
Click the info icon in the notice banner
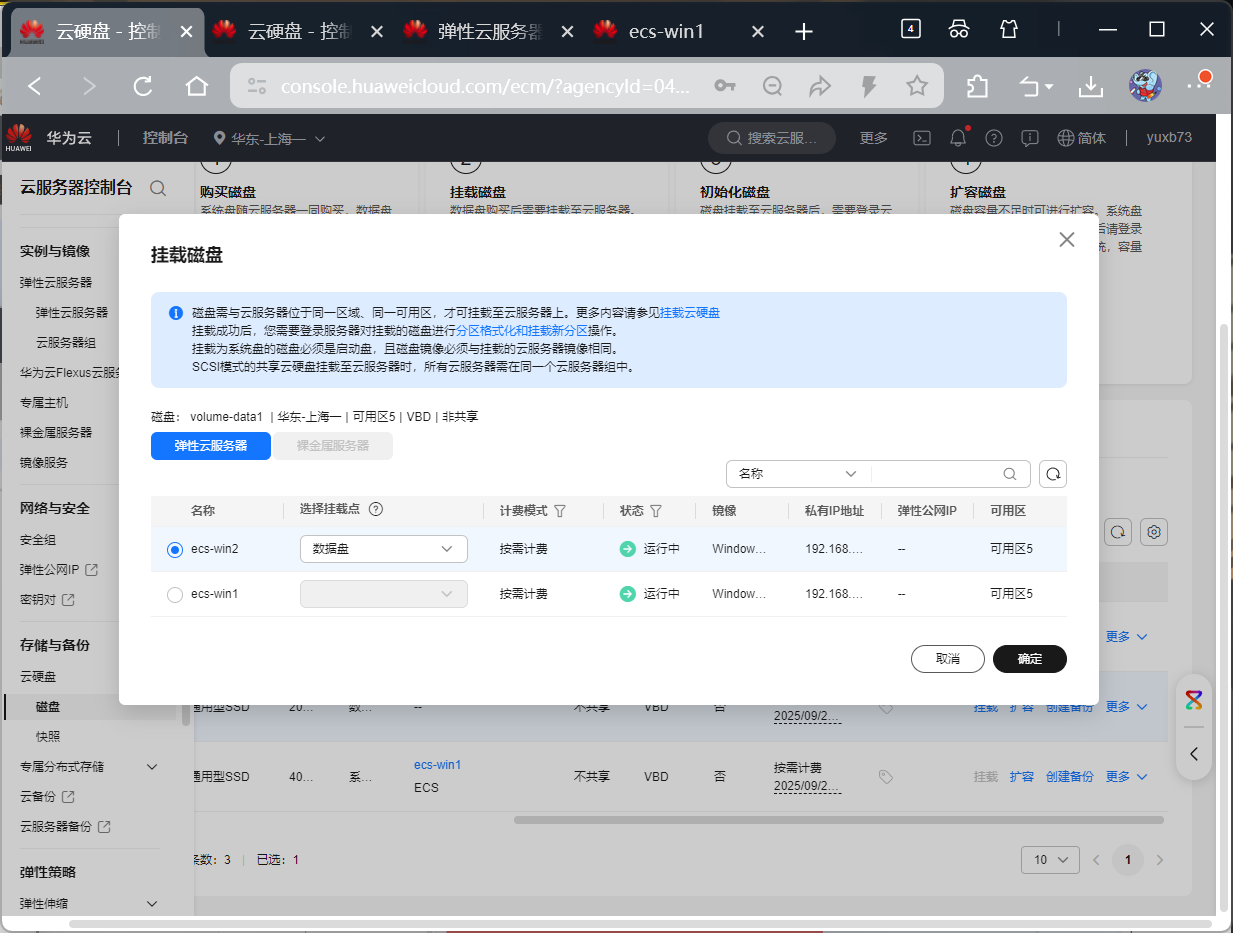pyautogui.click(x=176, y=313)
